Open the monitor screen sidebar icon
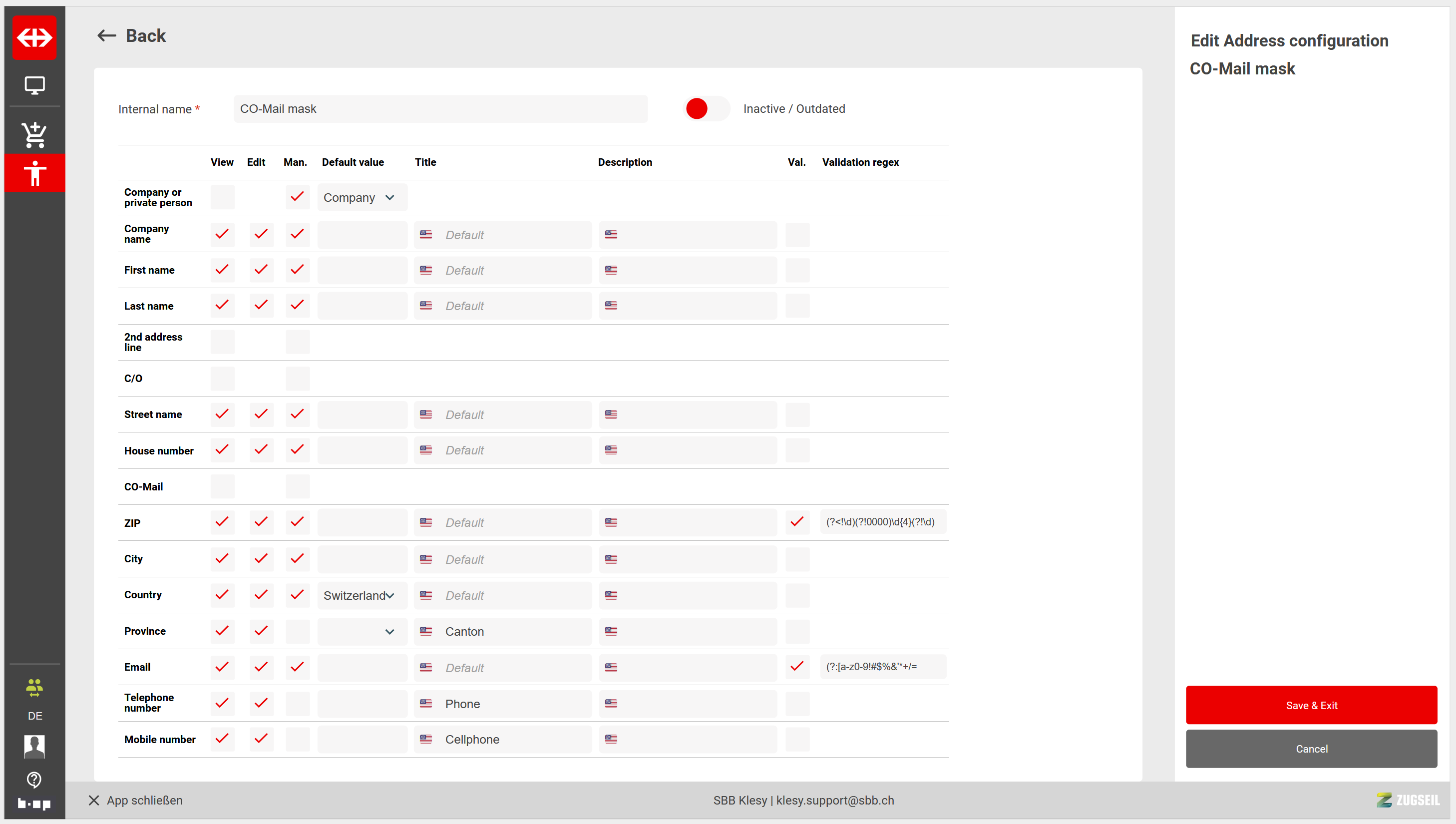 click(x=34, y=85)
